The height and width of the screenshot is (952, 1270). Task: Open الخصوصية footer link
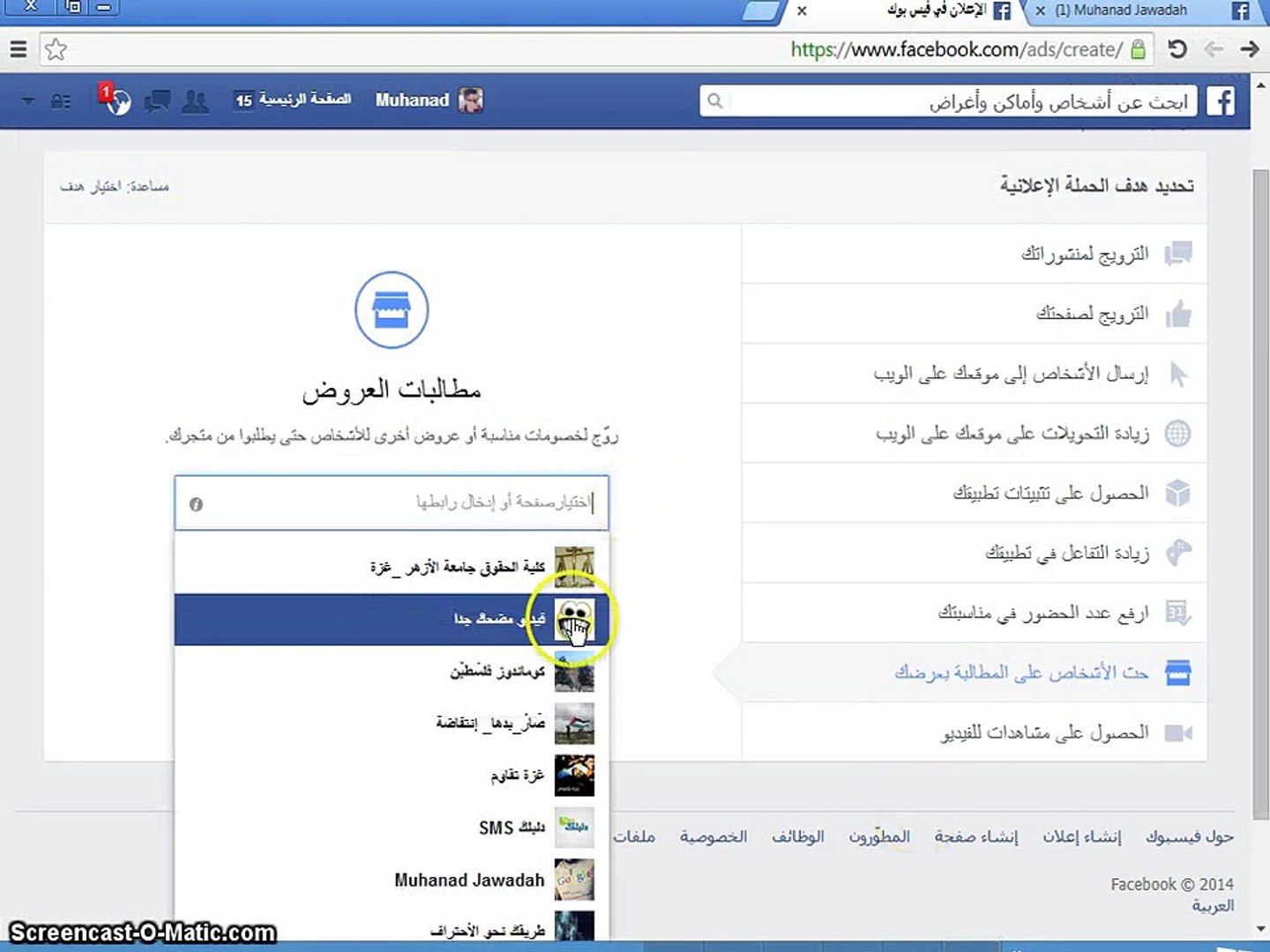(x=713, y=837)
